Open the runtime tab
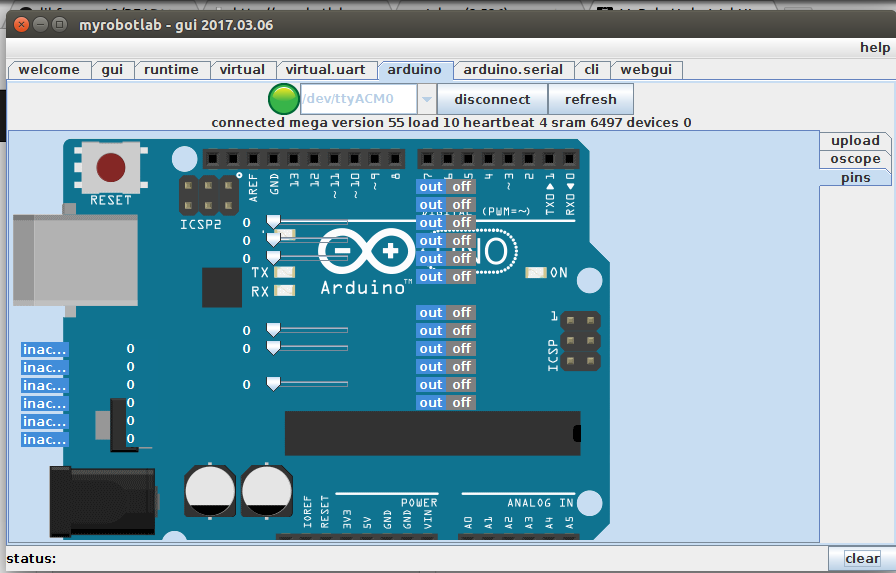 [171, 70]
